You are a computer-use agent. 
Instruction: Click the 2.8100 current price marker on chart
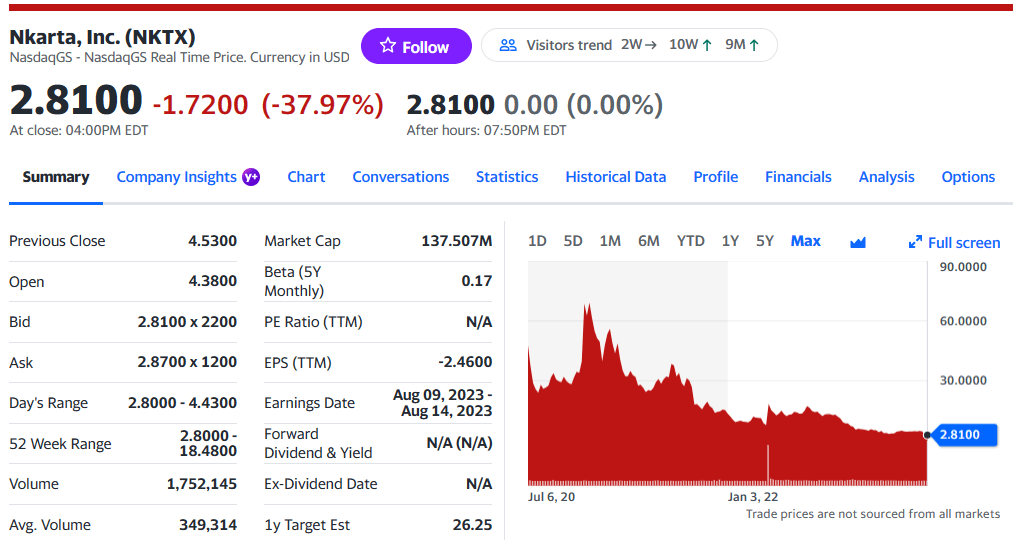tap(965, 435)
